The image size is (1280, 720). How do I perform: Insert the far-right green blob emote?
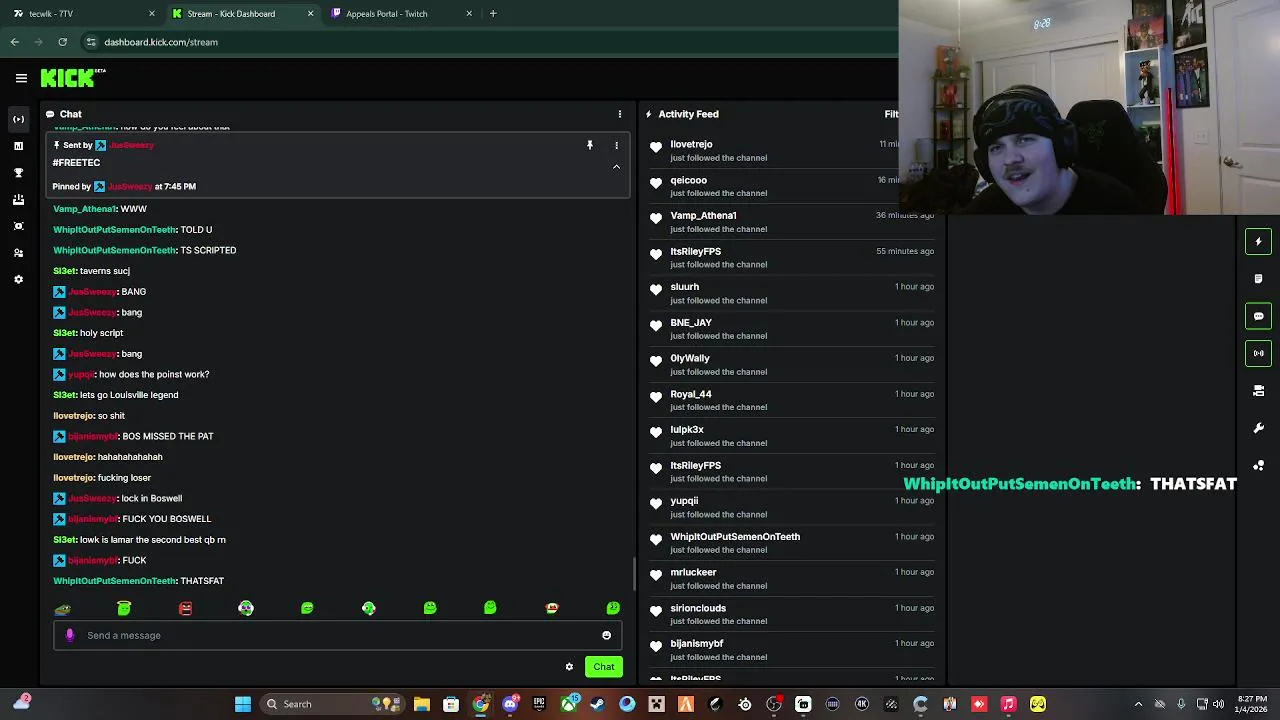(x=613, y=608)
